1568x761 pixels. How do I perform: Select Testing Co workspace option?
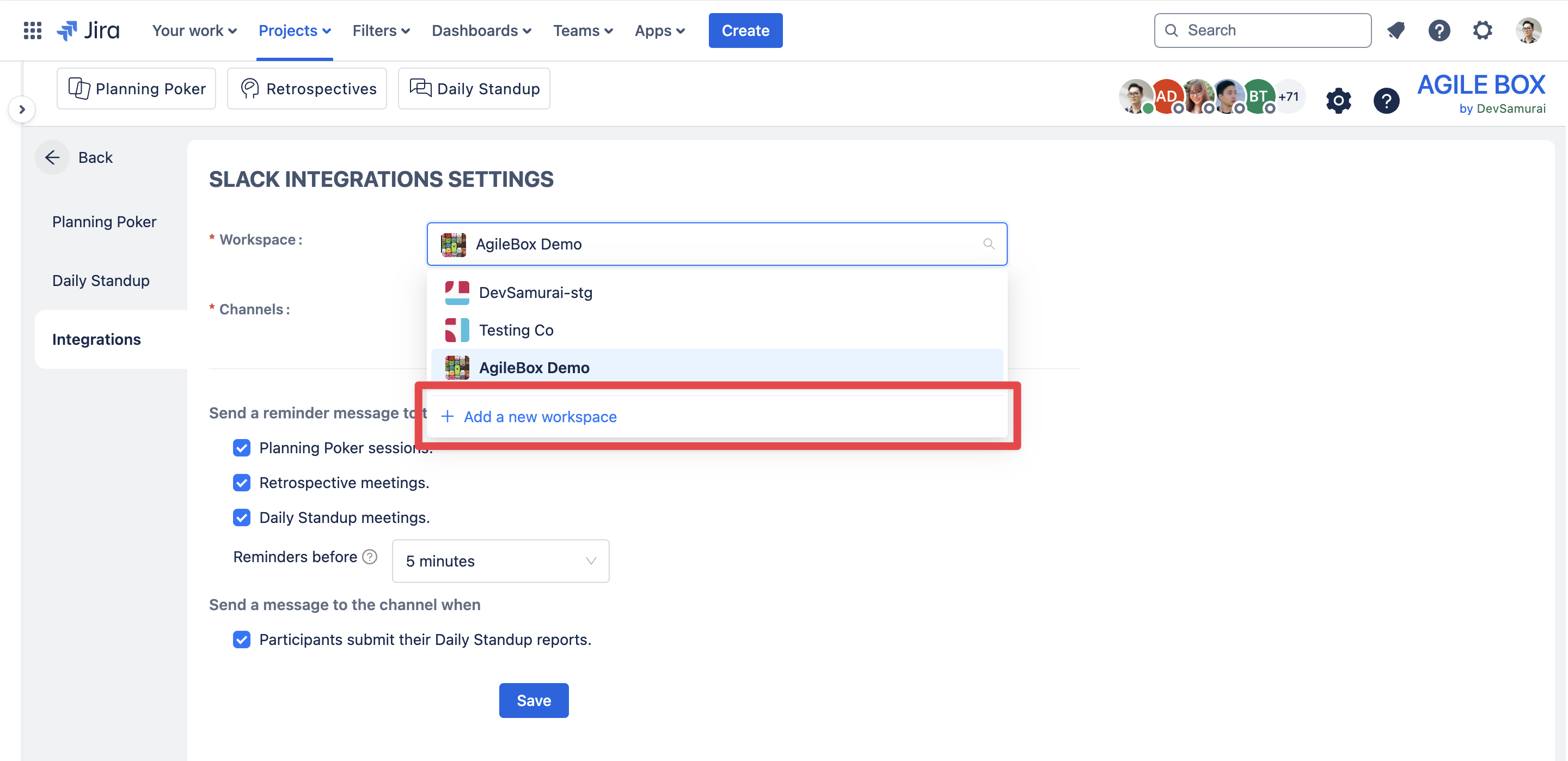pos(516,330)
